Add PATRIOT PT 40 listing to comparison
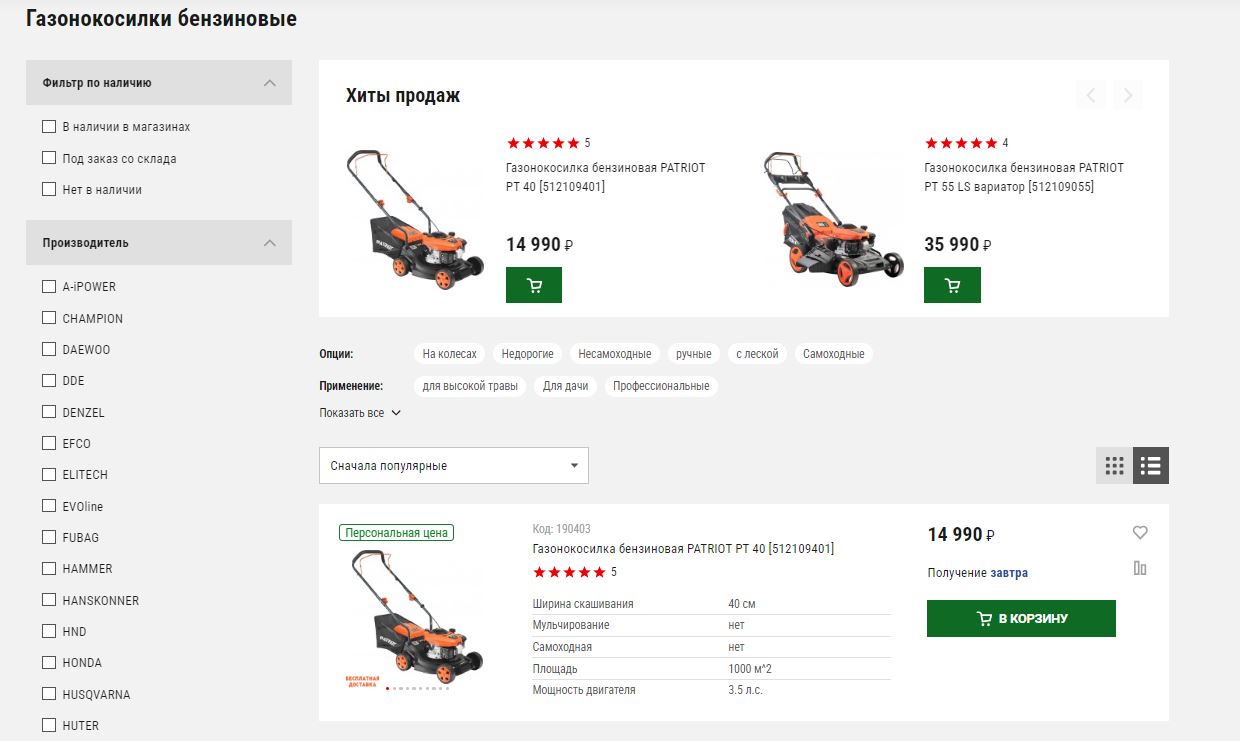The height and width of the screenshot is (741, 1240). [x=1140, y=568]
